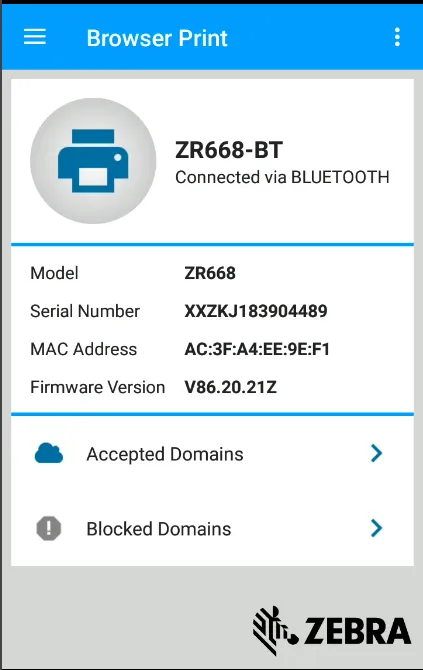Tap the blue printer icon
423x670 pixels.
click(93, 161)
